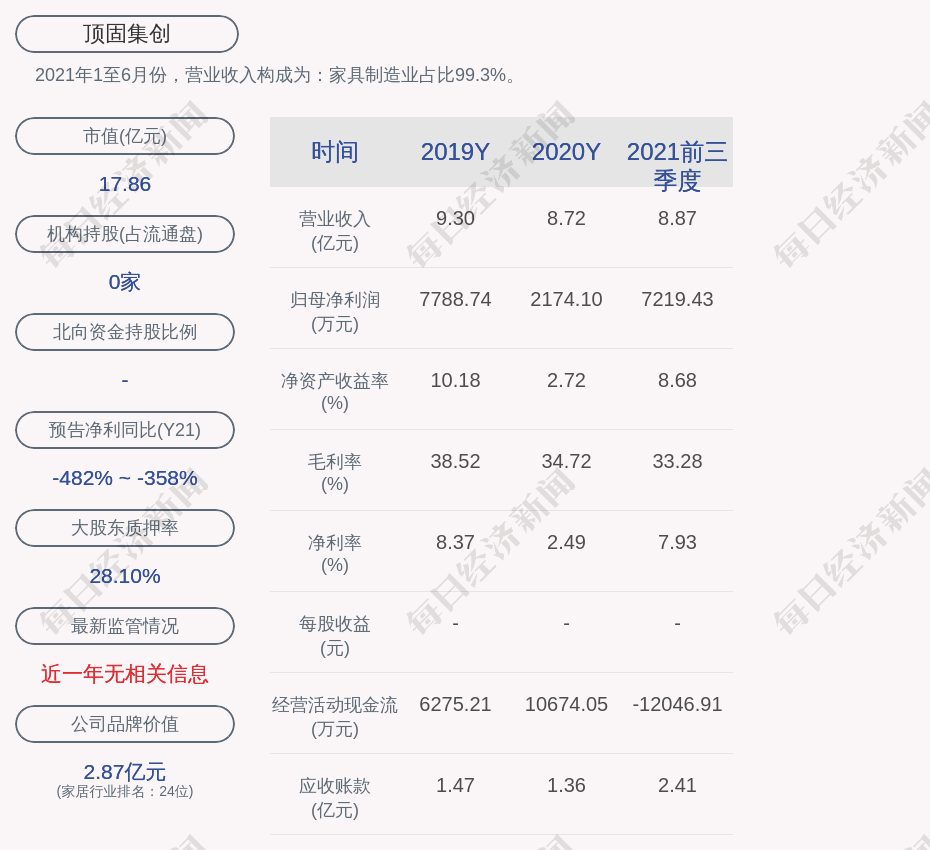930x850 pixels.
Task: Click the 市值(亿元) label pill
Action: (x=125, y=136)
